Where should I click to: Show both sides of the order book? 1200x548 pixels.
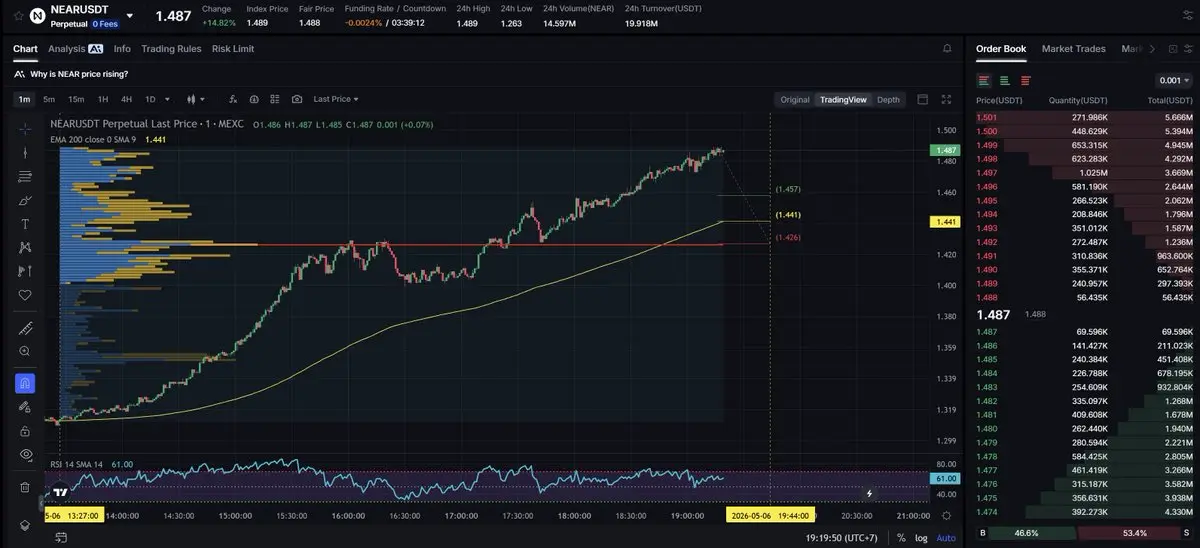(x=984, y=80)
